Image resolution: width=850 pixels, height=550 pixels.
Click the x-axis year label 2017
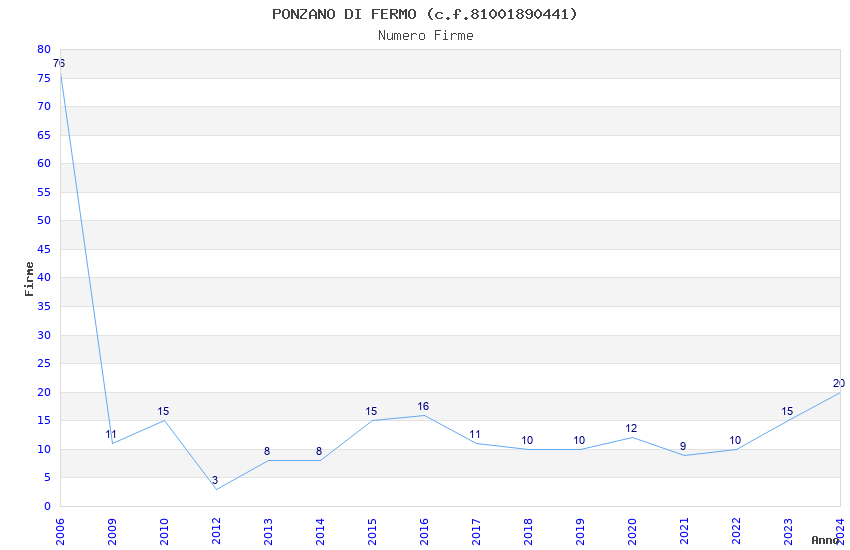click(x=476, y=532)
